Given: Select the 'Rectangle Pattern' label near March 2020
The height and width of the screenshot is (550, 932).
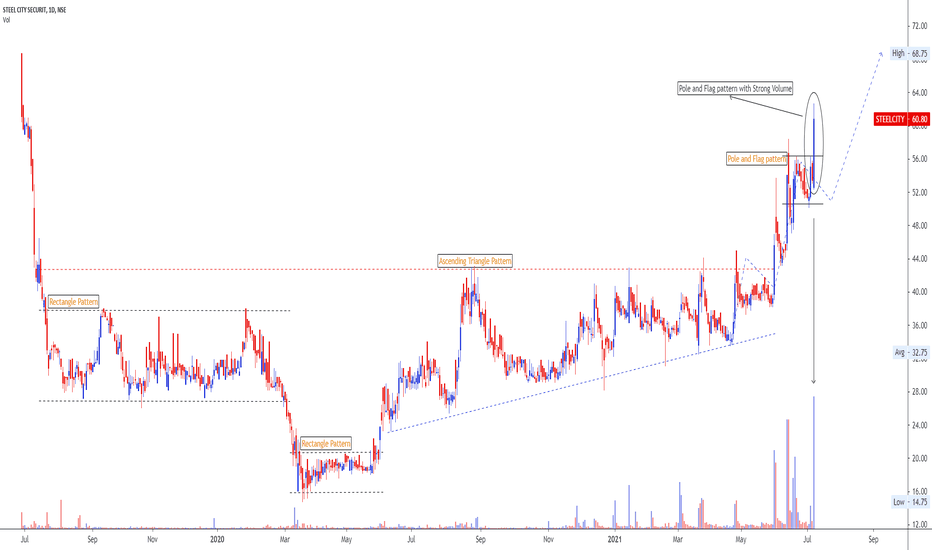Looking at the screenshot, I should 326,444.
